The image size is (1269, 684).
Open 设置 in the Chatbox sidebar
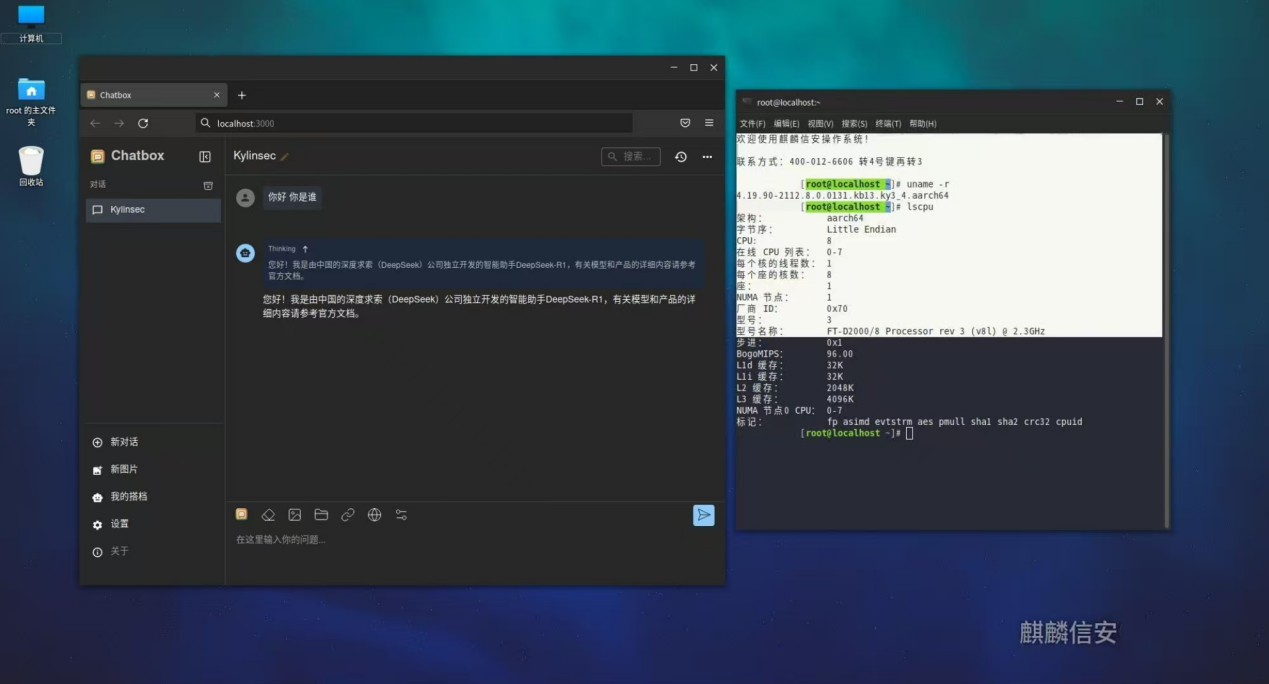pyautogui.click(x=119, y=524)
